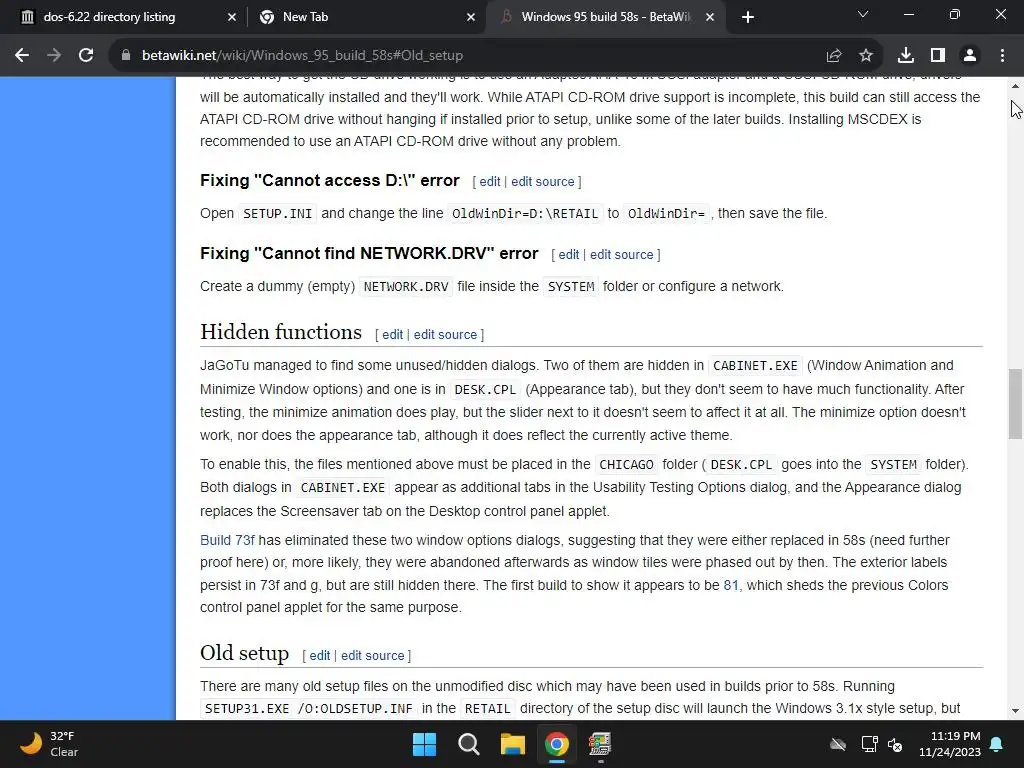View site information lock icon

pos(126,56)
